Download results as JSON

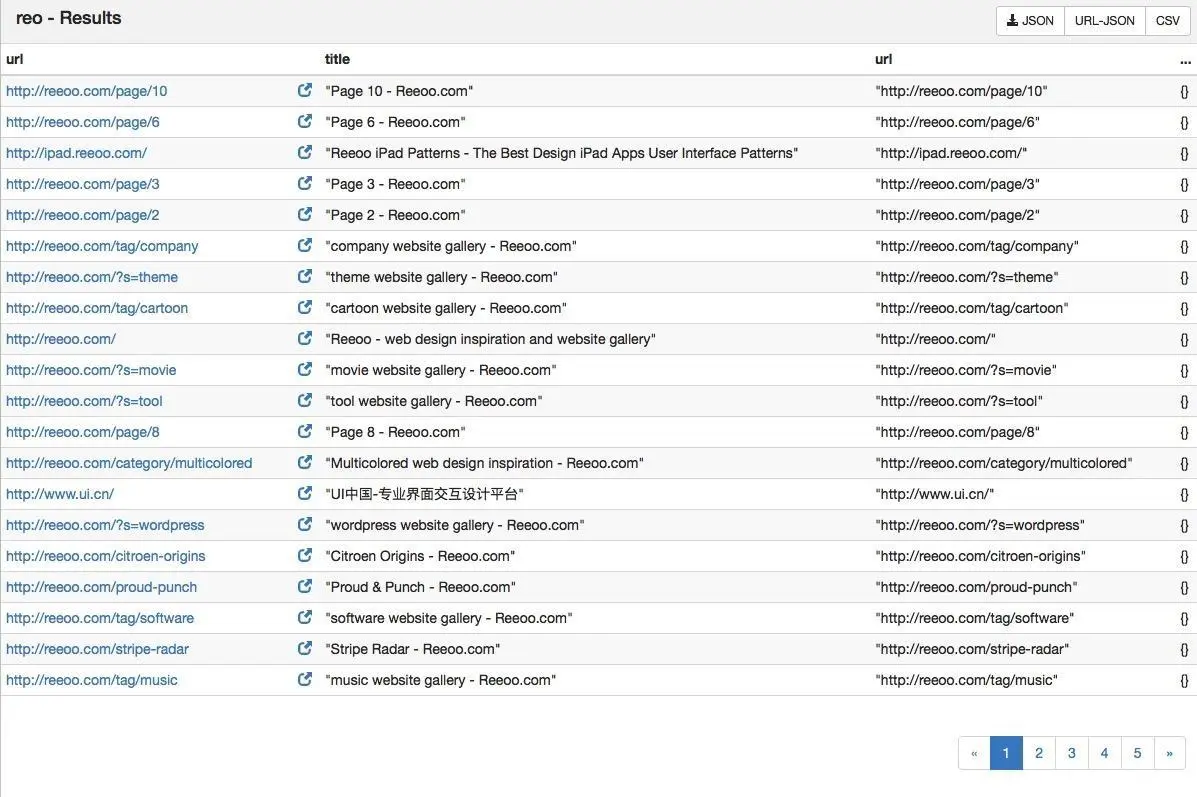1030,21
